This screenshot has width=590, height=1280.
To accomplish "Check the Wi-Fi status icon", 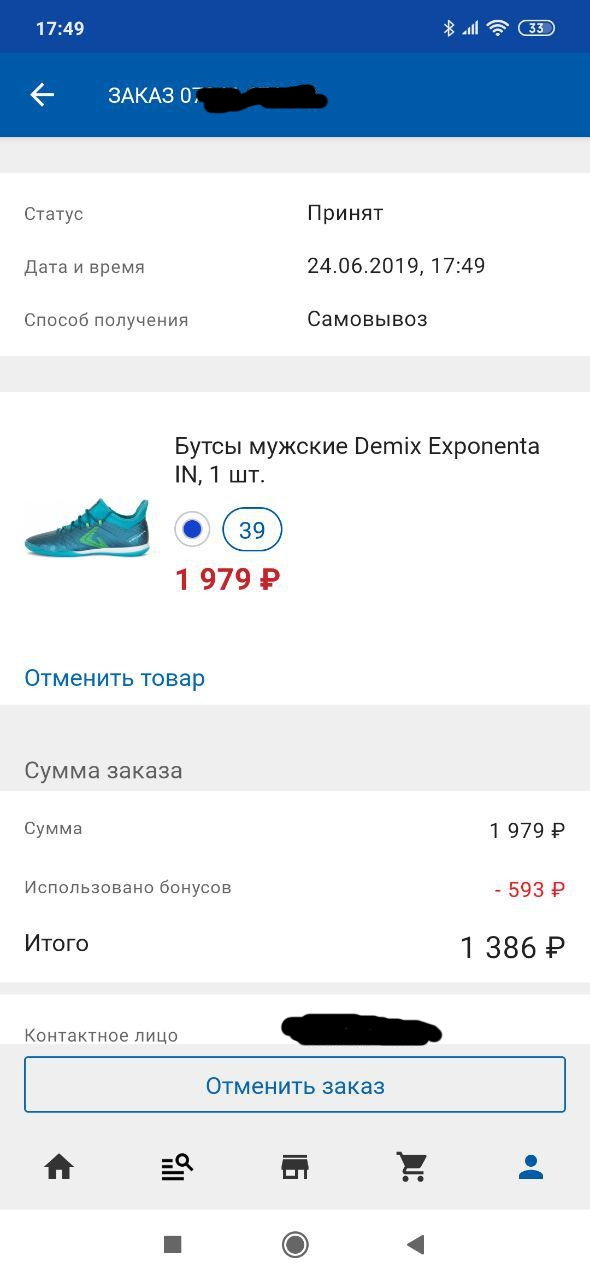I will click(497, 28).
